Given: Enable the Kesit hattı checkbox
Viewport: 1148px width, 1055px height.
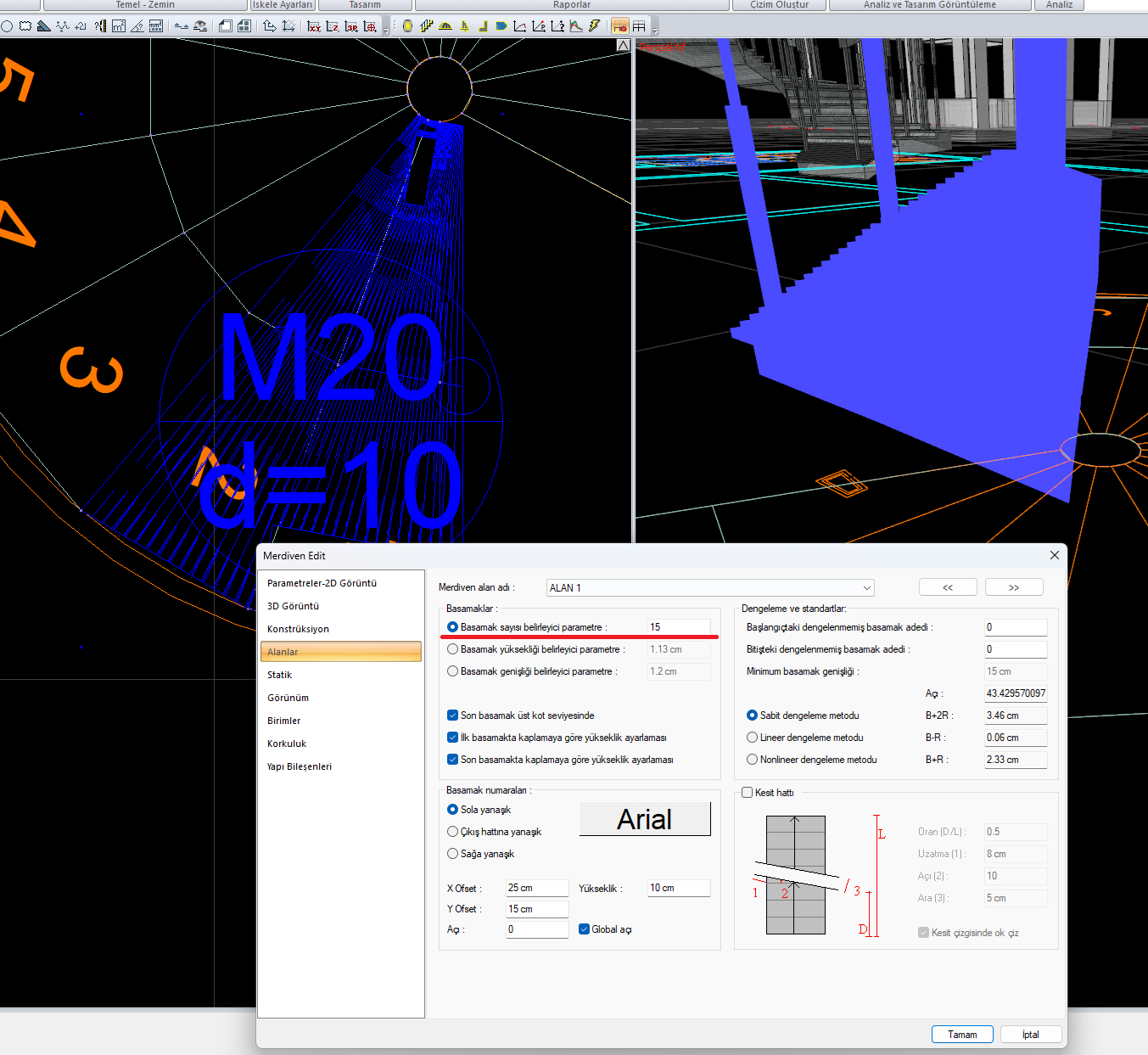Looking at the screenshot, I should click(x=747, y=793).
